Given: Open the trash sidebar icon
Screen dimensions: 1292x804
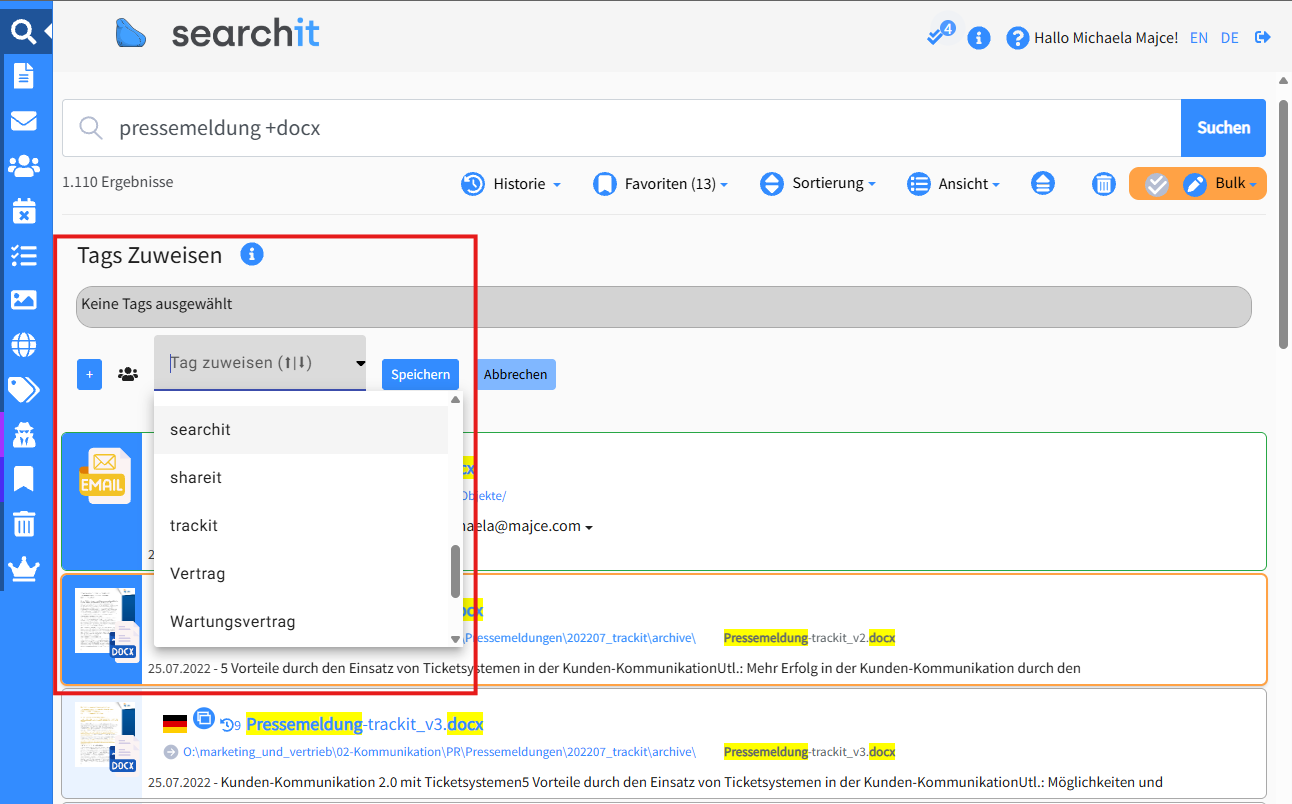Looking at the screenshot, I should pos(24,523).
